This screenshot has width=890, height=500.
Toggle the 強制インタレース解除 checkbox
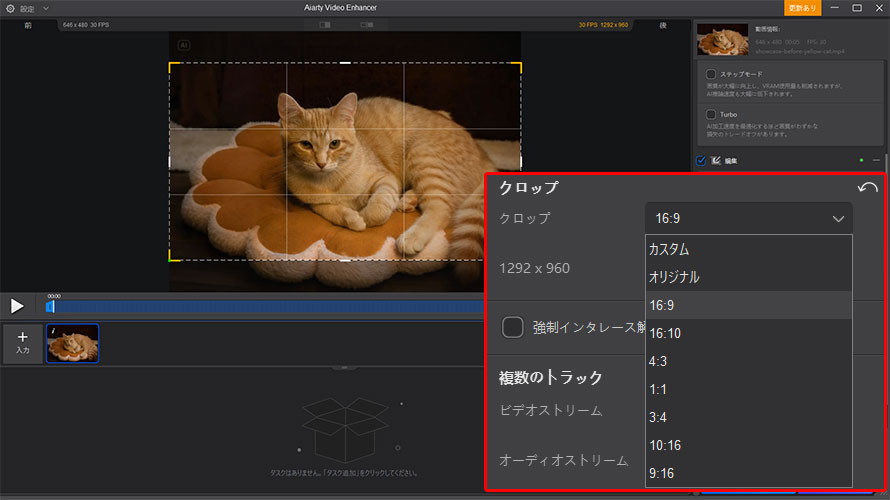[512, 327]
